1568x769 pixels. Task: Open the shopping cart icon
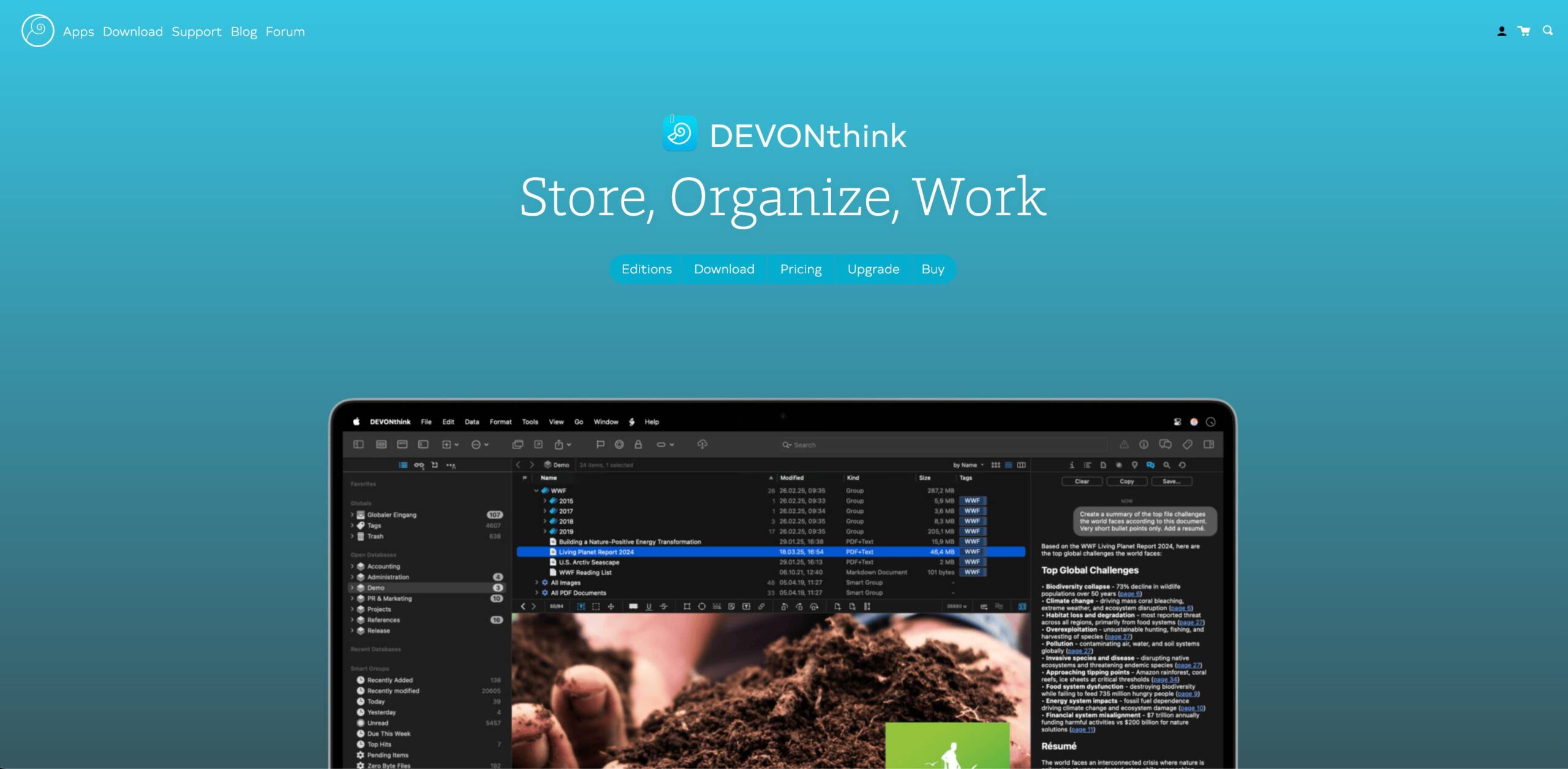point(1524,31)
